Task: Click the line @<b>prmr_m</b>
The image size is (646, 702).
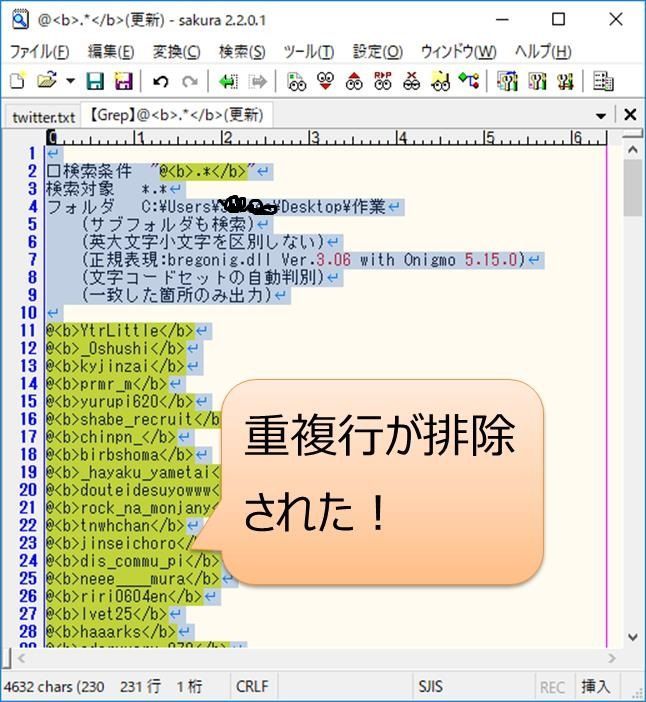Action: (x=107, y=384)
